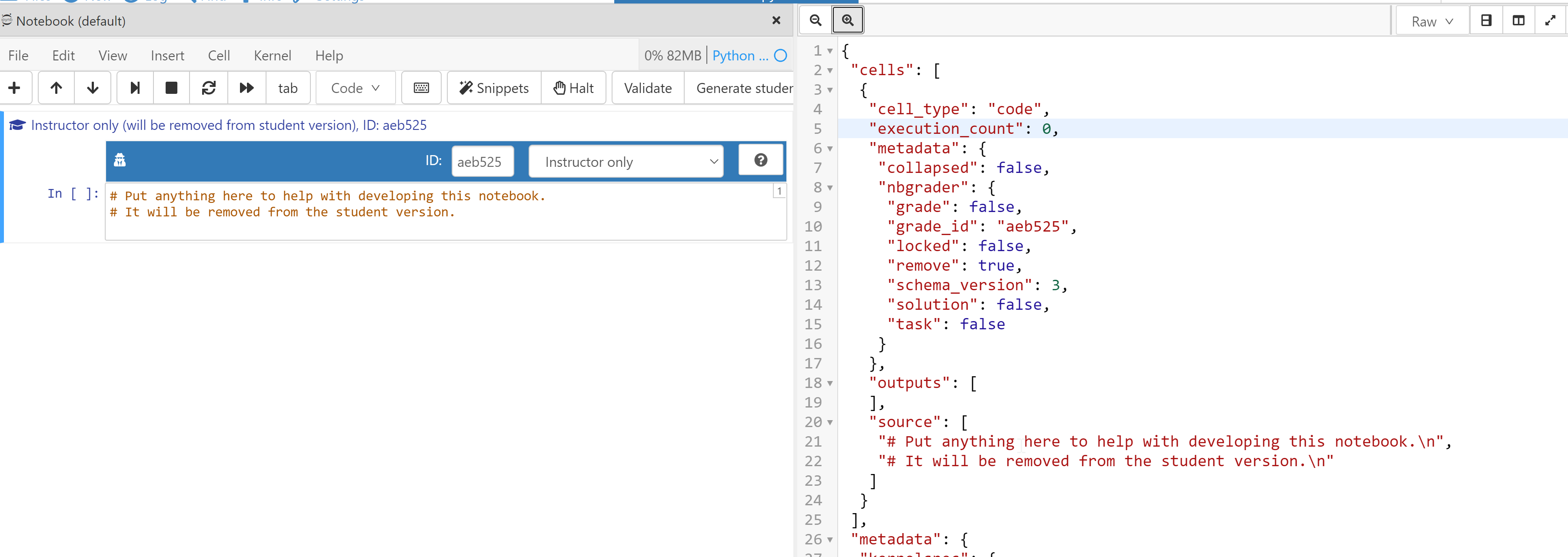Open the cell type Code dropdown
This screenshot has width=1568, height=557.
[x=355, y=88]
